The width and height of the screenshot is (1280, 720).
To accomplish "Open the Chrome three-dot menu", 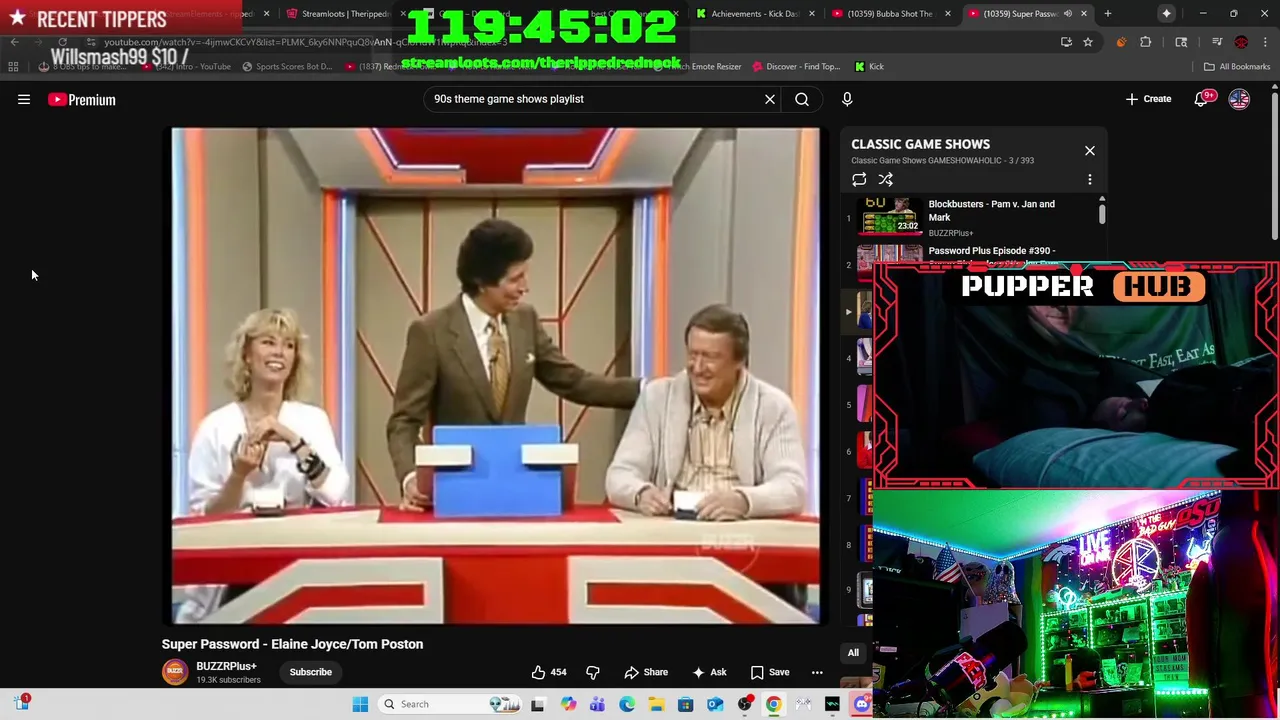I will 1265,42.
